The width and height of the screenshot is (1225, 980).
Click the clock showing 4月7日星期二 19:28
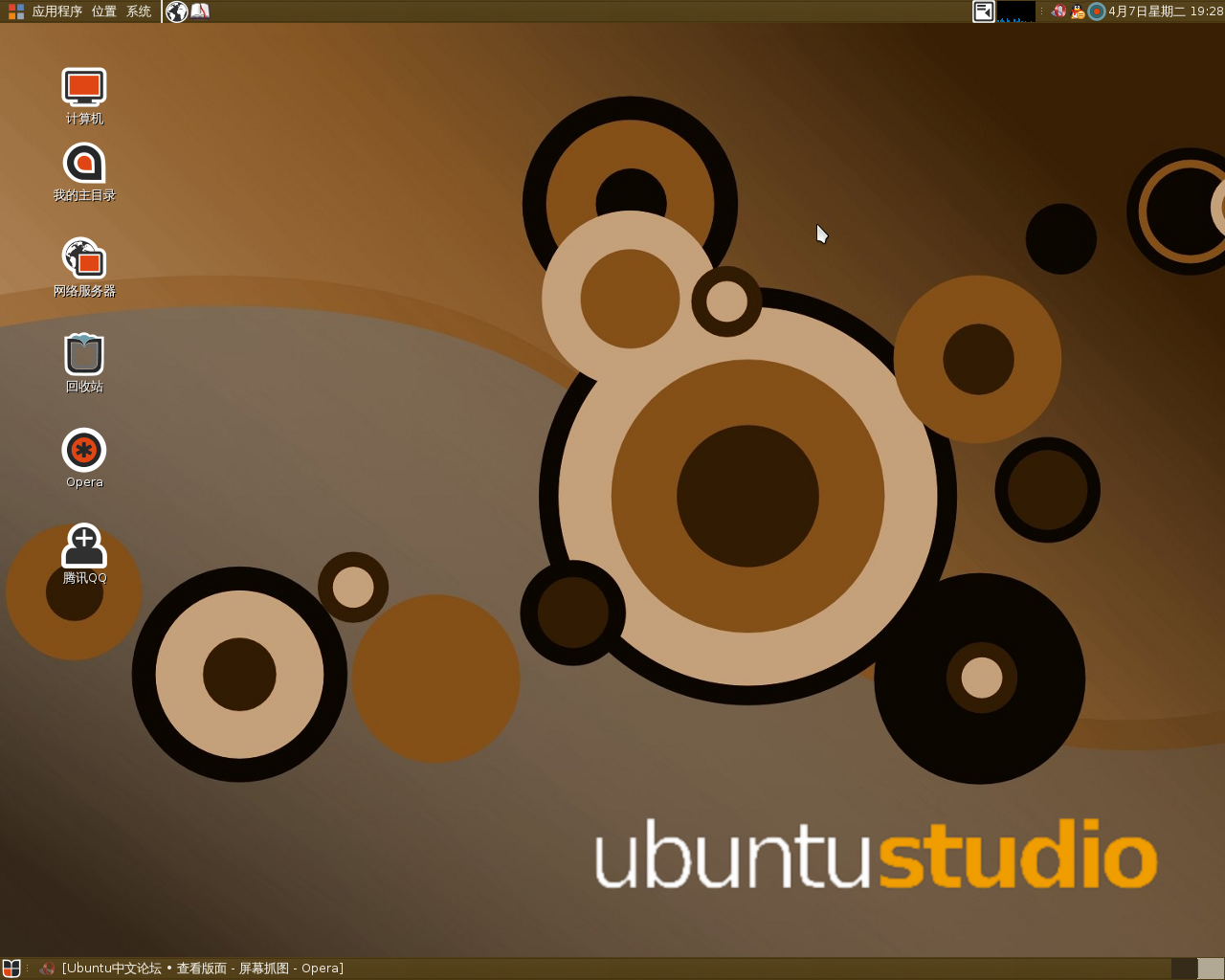coord(1166,11)
